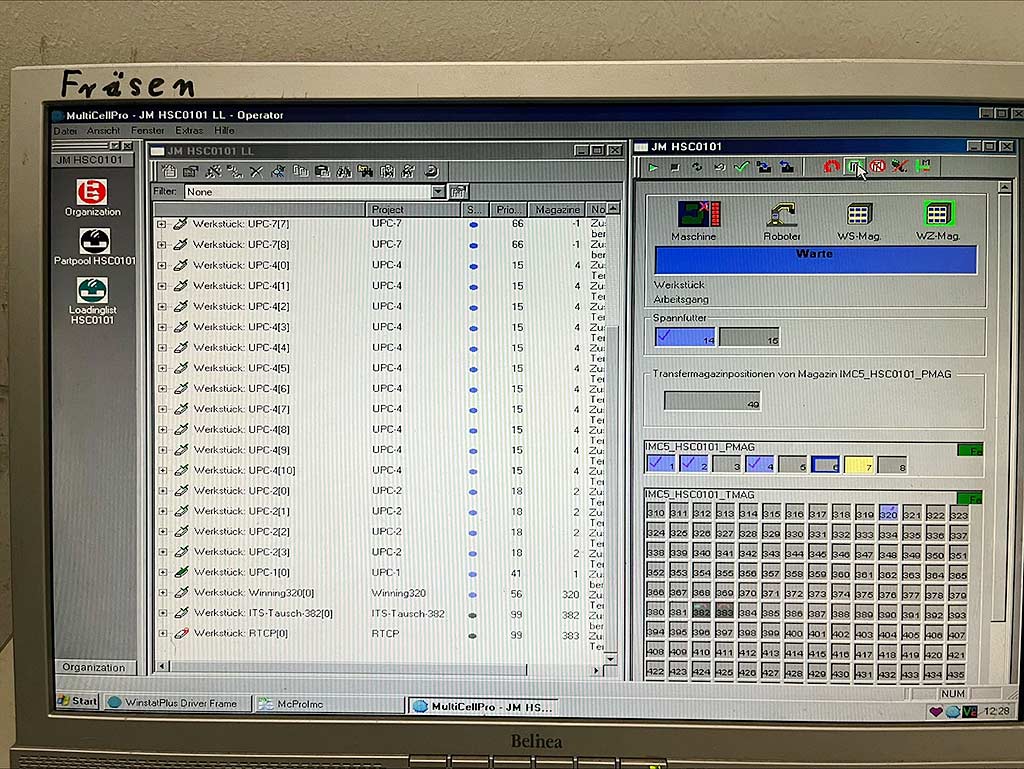The width and height of the screenshot is (1024, 769).
Task: Click the X-shaped delete icon in list toolbar
Action: (256, 172)
